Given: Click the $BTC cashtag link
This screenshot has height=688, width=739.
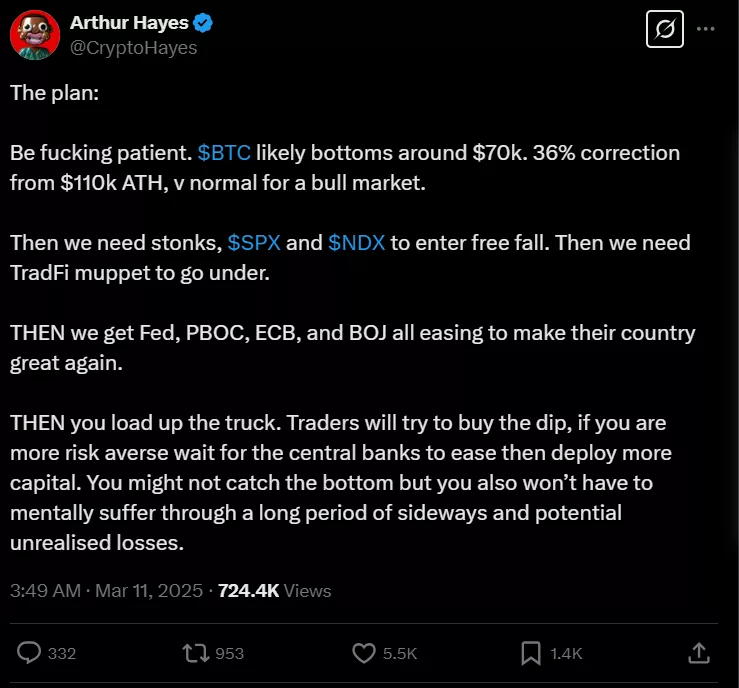Looking at the screenshot, I should (x=224, y=153).
